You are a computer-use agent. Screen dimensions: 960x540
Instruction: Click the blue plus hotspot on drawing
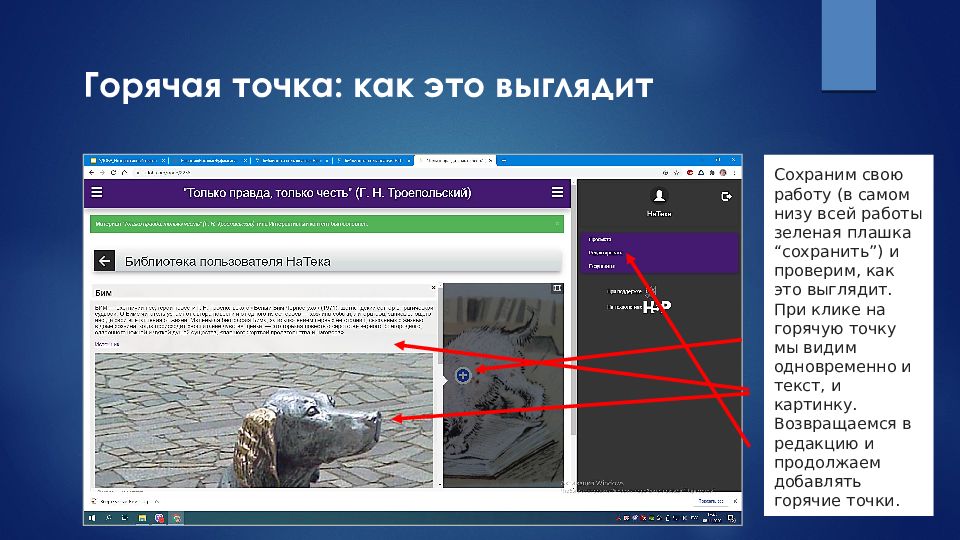462,375
